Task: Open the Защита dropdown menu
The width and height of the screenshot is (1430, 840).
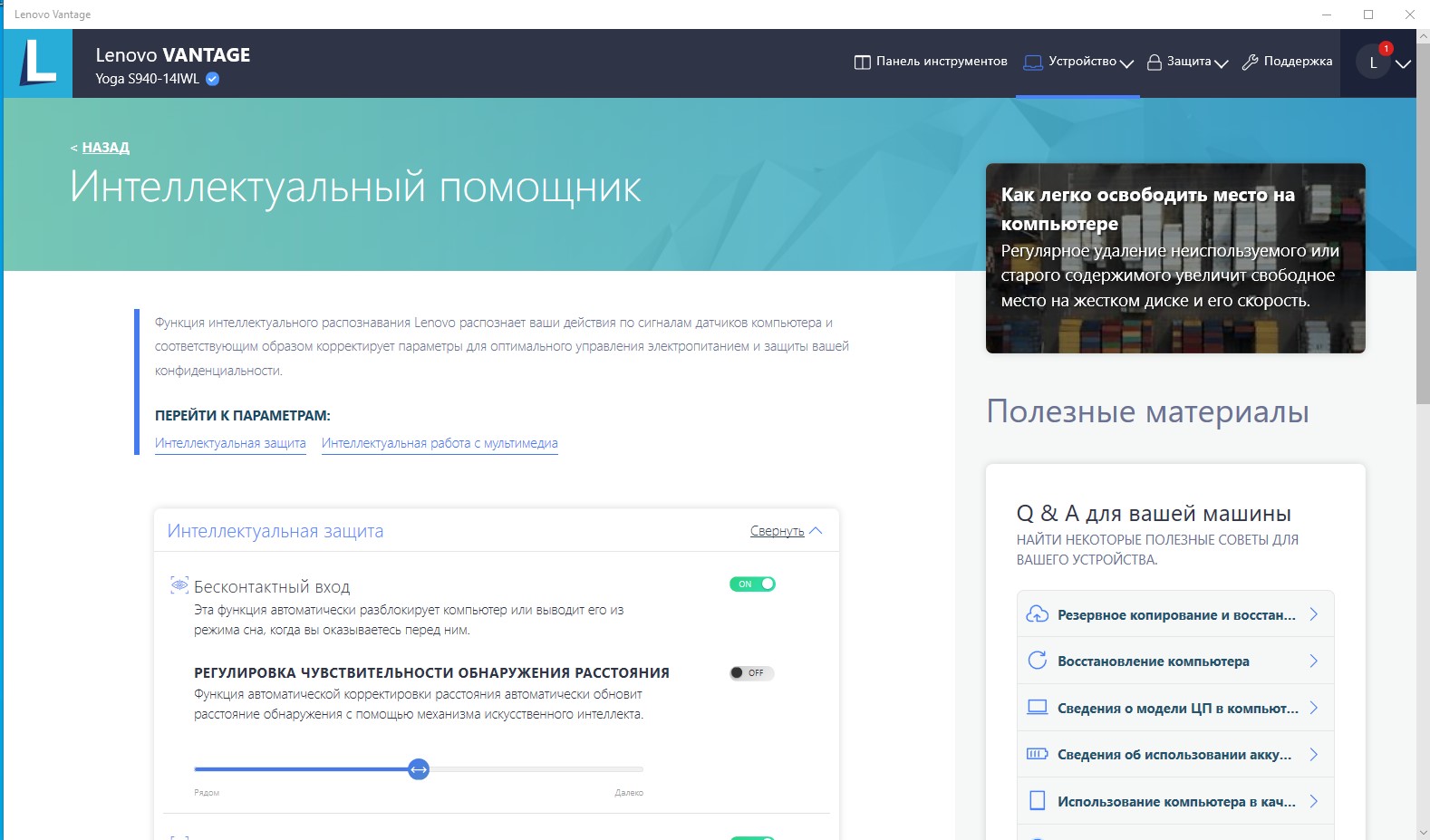Action: click(1188, 62)
